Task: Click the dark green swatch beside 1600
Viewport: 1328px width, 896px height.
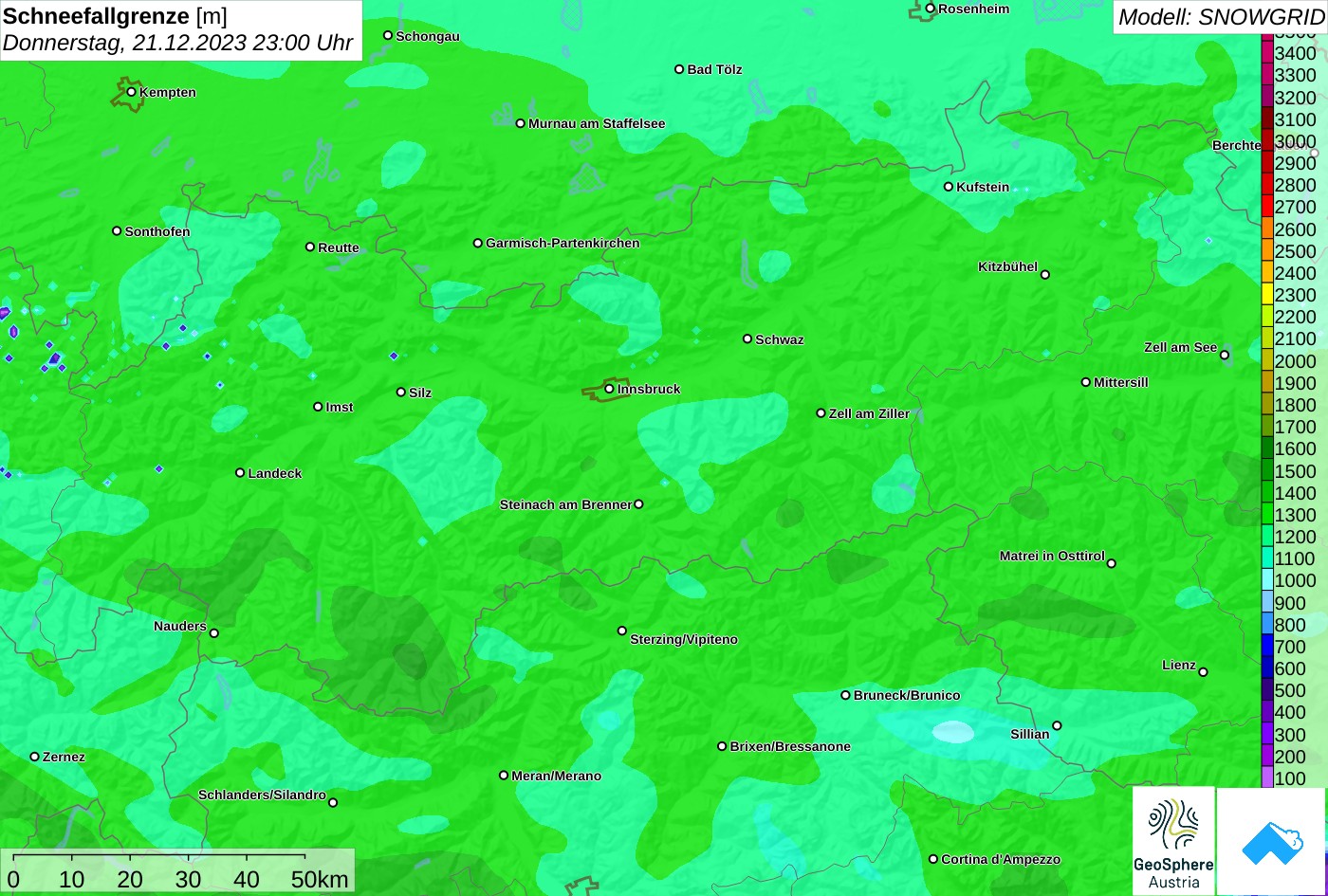Action: click(1267, 448)
